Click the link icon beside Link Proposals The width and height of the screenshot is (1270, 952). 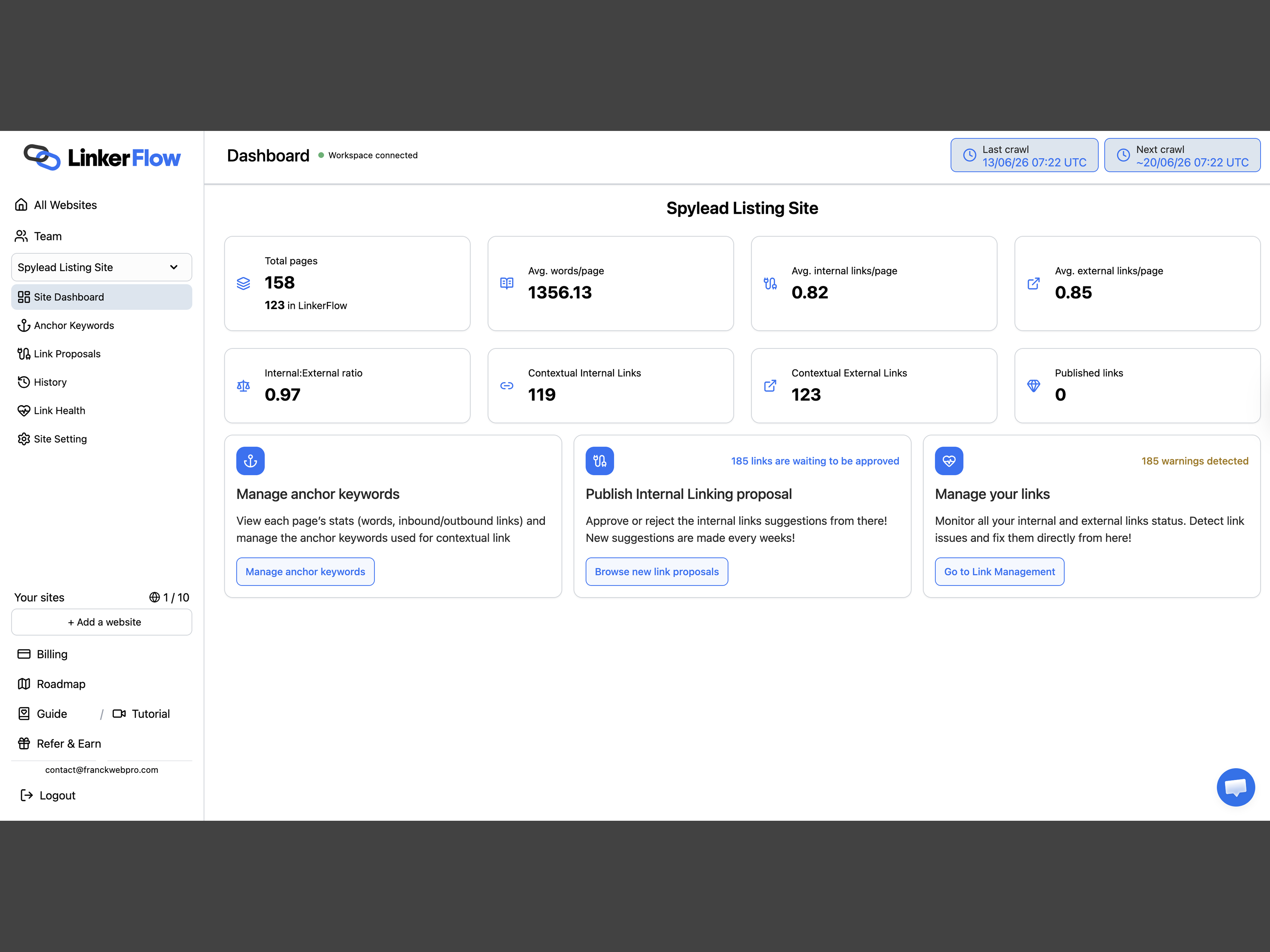click(x=24, y=353)
